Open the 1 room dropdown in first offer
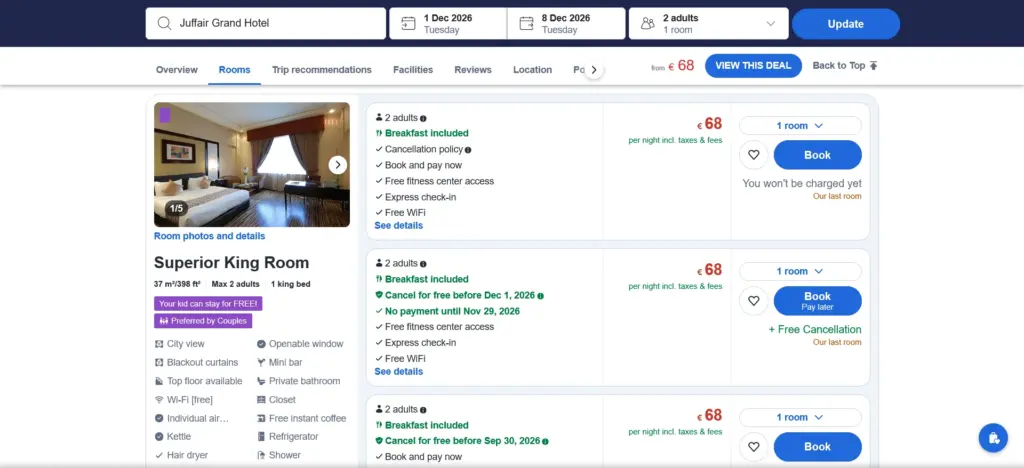The height and width of the screenshot is (468, 1024). click(800, 125)
